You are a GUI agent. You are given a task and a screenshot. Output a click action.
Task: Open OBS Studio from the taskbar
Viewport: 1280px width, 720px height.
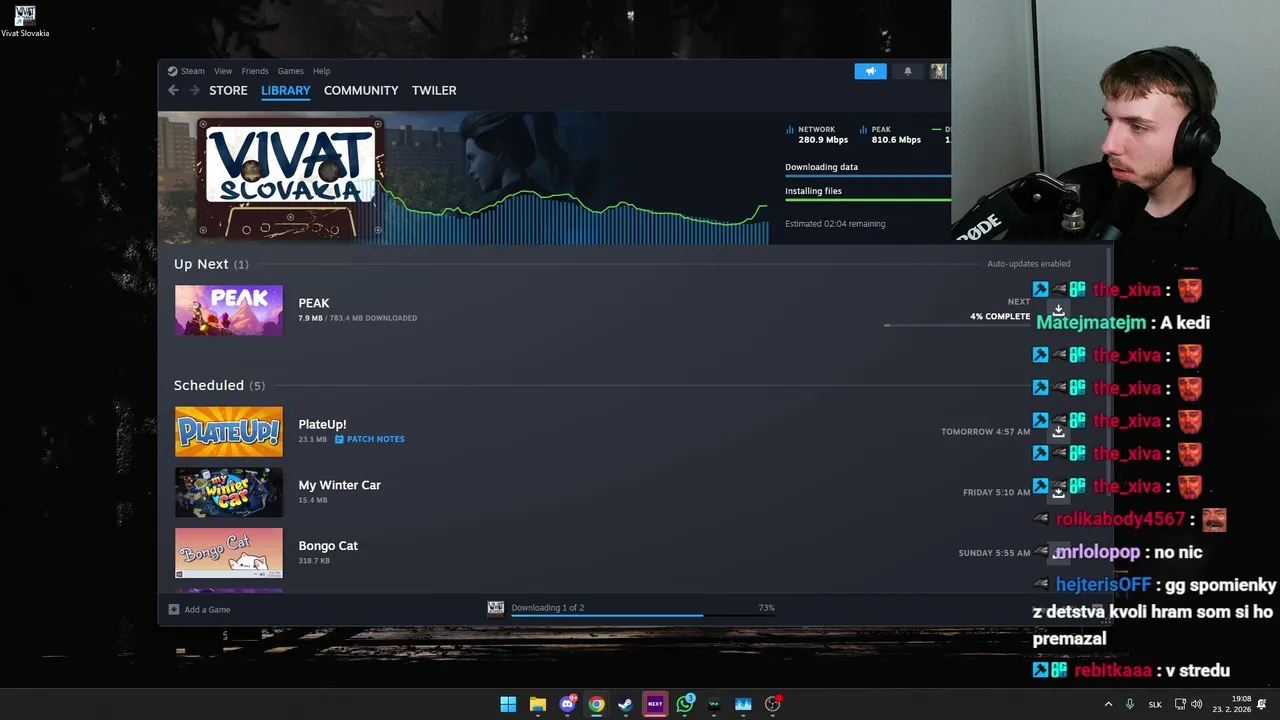point(772,704)
